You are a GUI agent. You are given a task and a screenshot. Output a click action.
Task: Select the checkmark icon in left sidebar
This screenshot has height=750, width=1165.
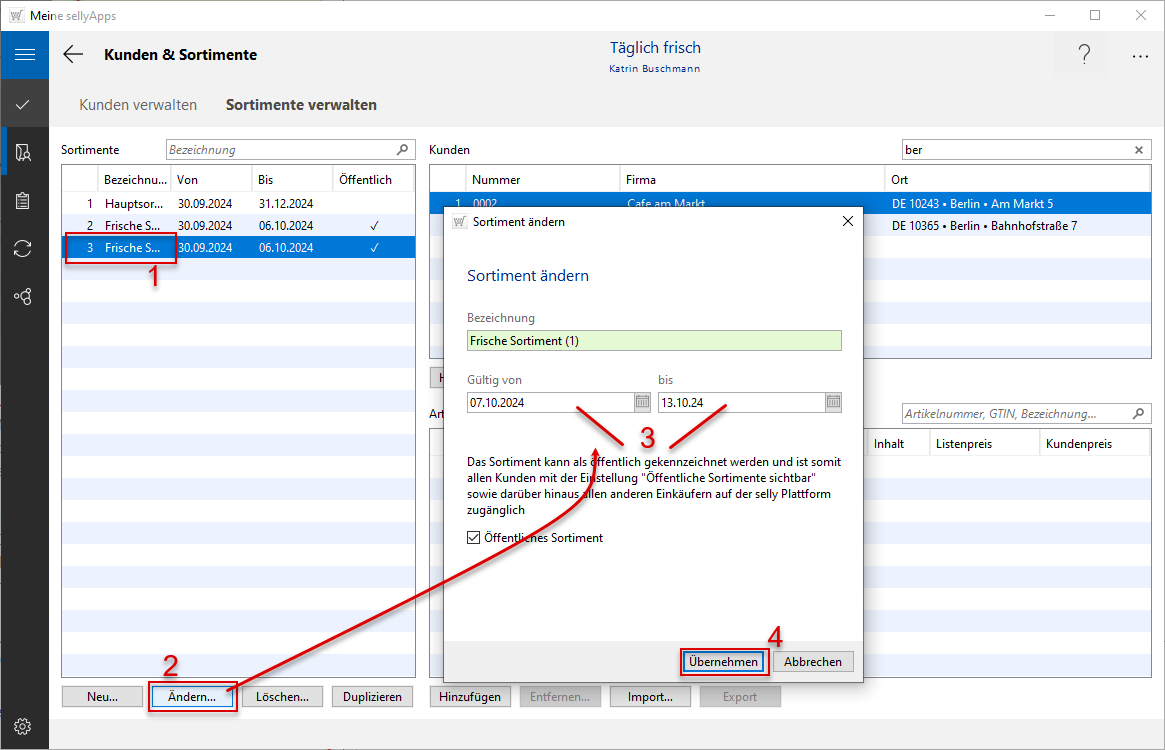pyautogui.click(x=24, y=104)
